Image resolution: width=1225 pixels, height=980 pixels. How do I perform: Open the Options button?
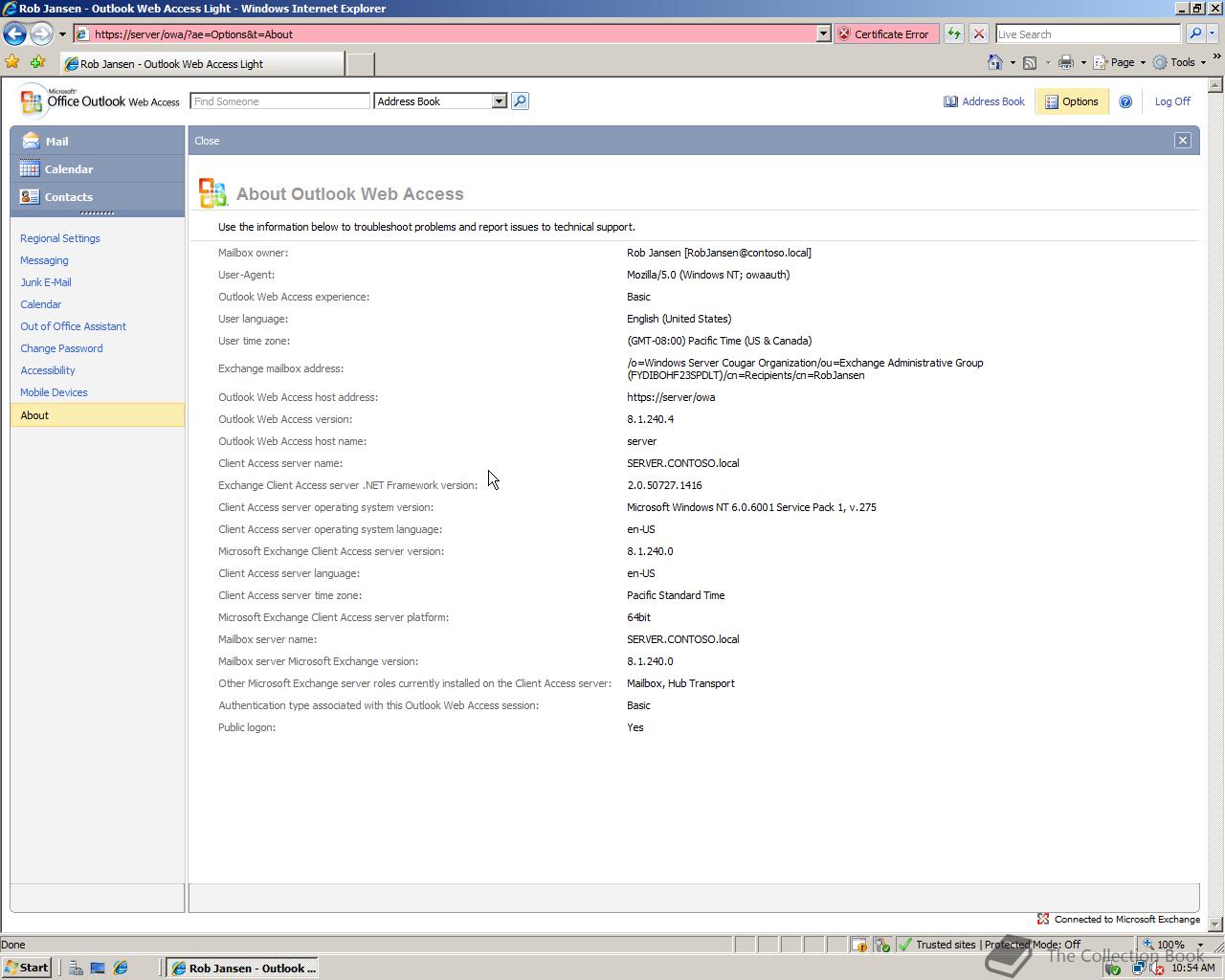(x=1072, y=101)
